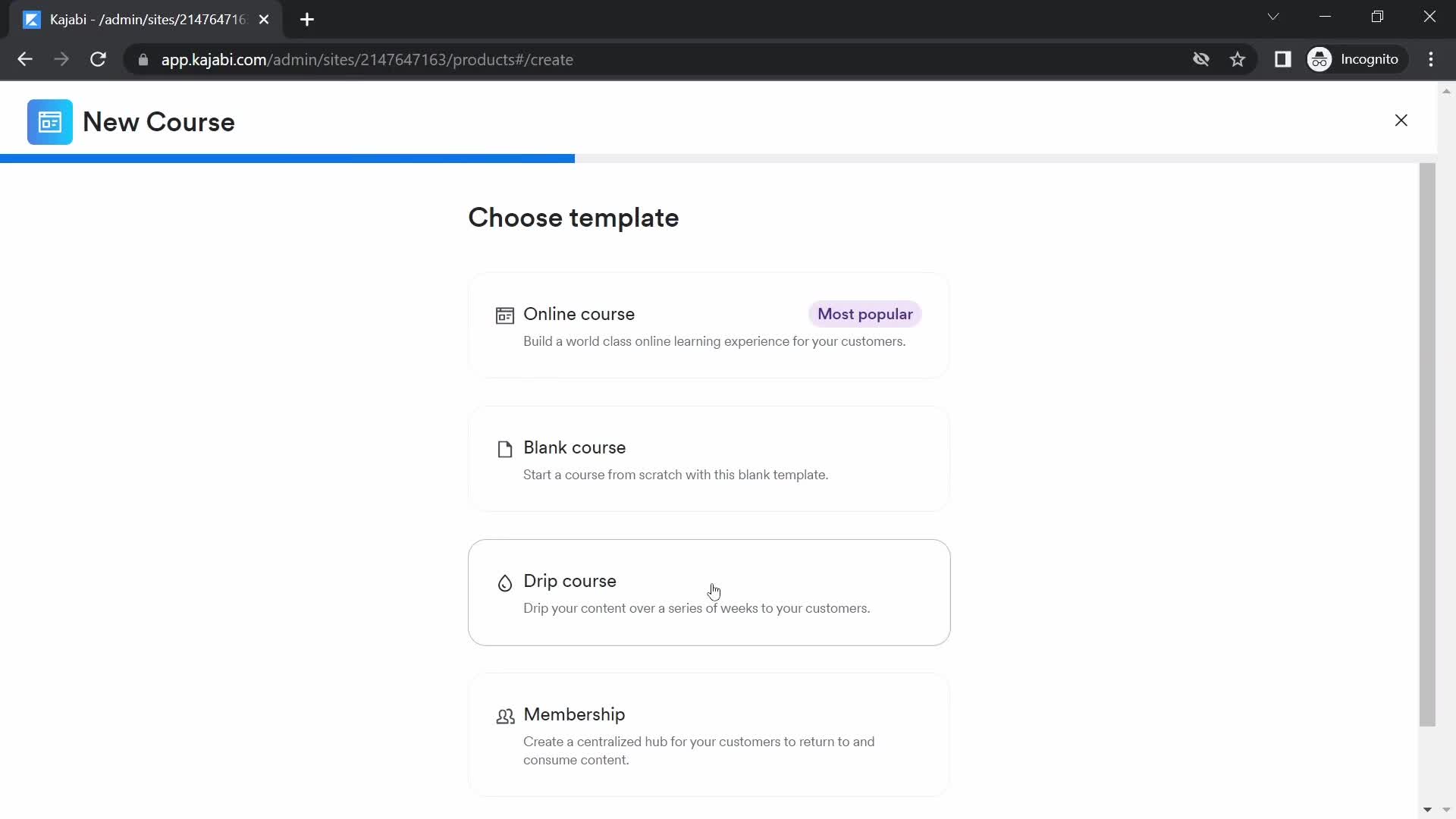Click 'Drip your content over a series' description
1456x819 pixels.
pos(697,608)
